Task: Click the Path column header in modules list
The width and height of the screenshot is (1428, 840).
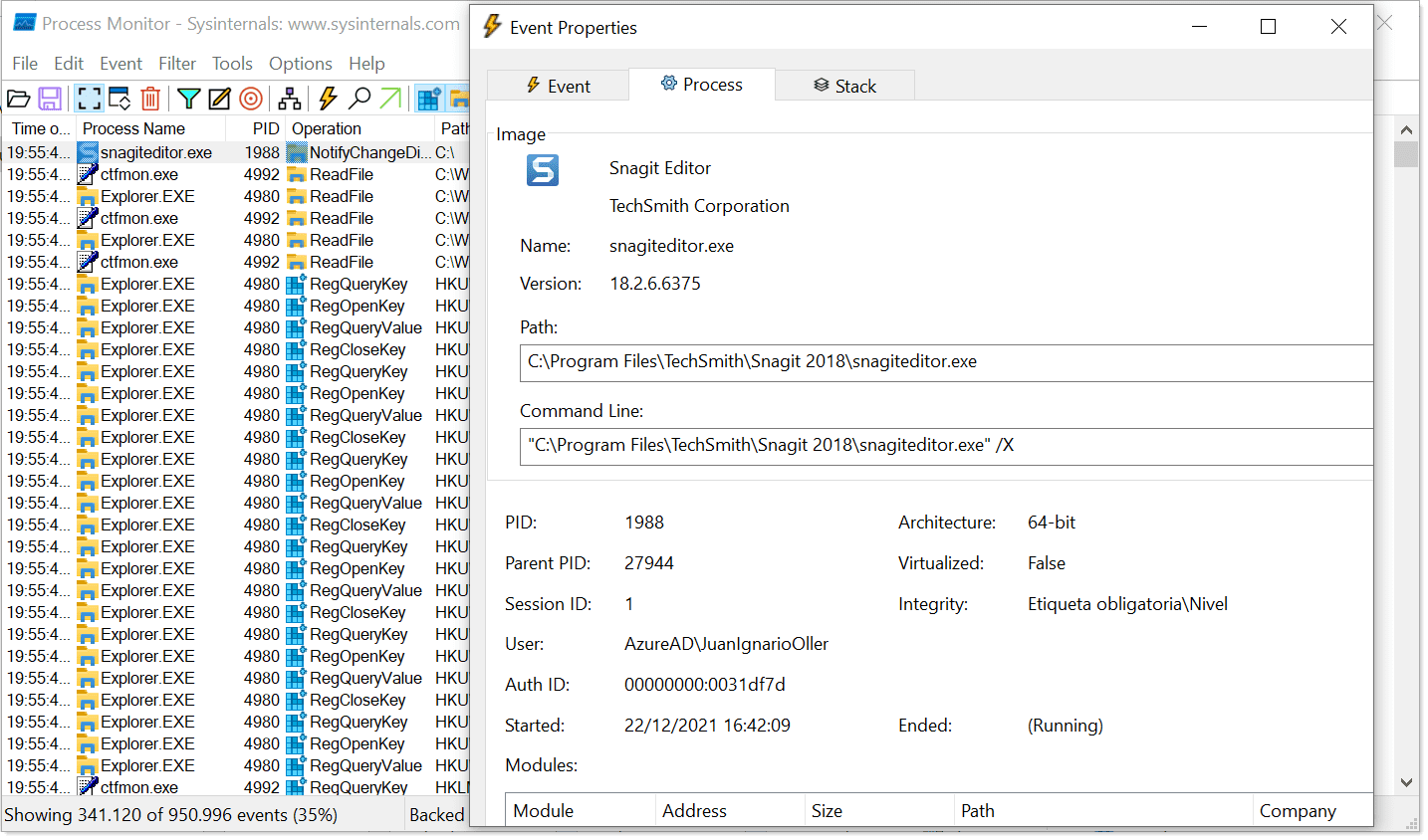Action: pos(1103,810)
